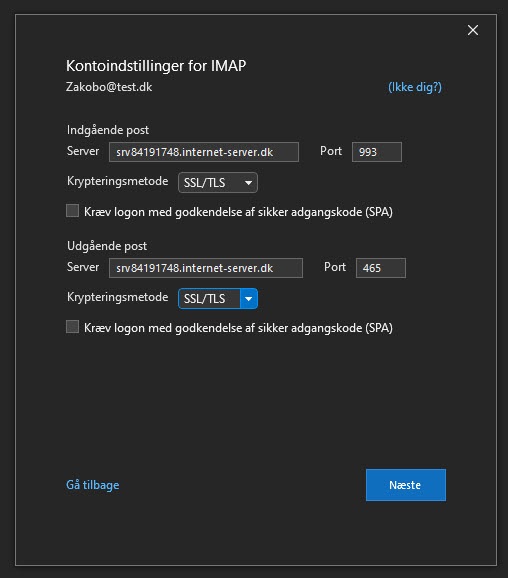Click the incoming Port field showing 993
This screenshot has height=578, width=508.
(x=376, y=152)
